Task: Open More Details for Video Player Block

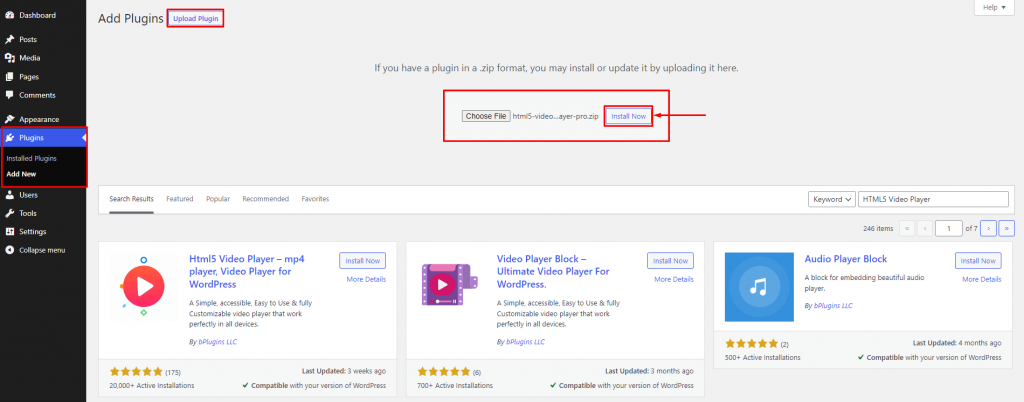Action: [674, 279]
